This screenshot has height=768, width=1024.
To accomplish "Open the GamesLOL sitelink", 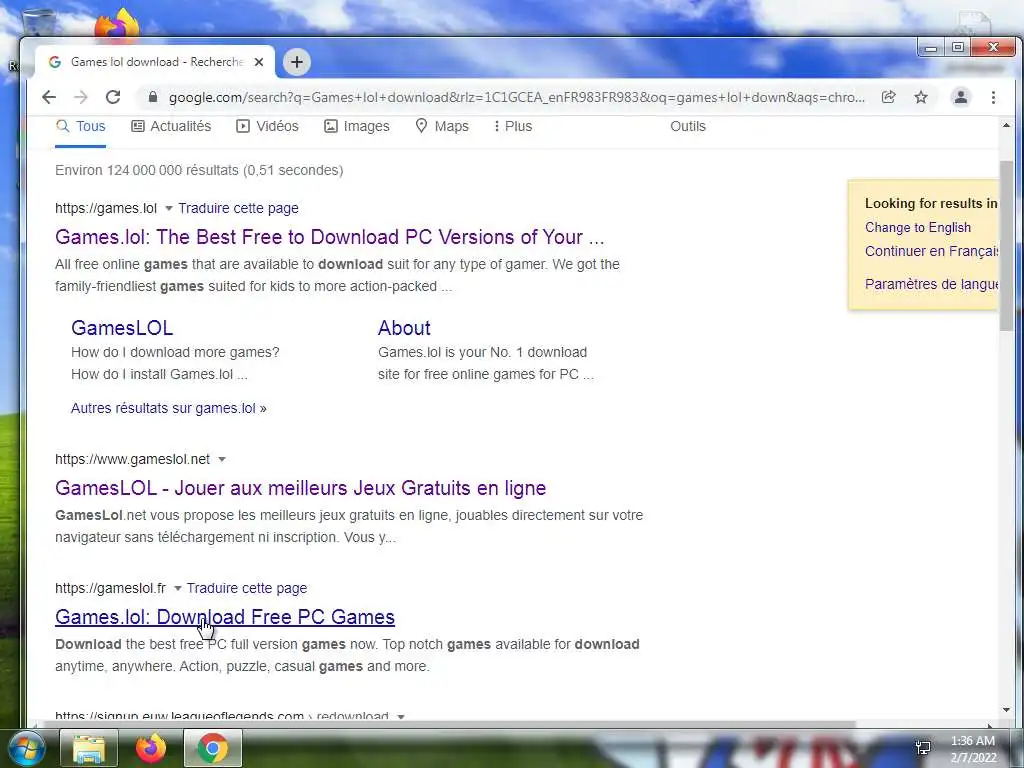I will click(x=122, y=328).
